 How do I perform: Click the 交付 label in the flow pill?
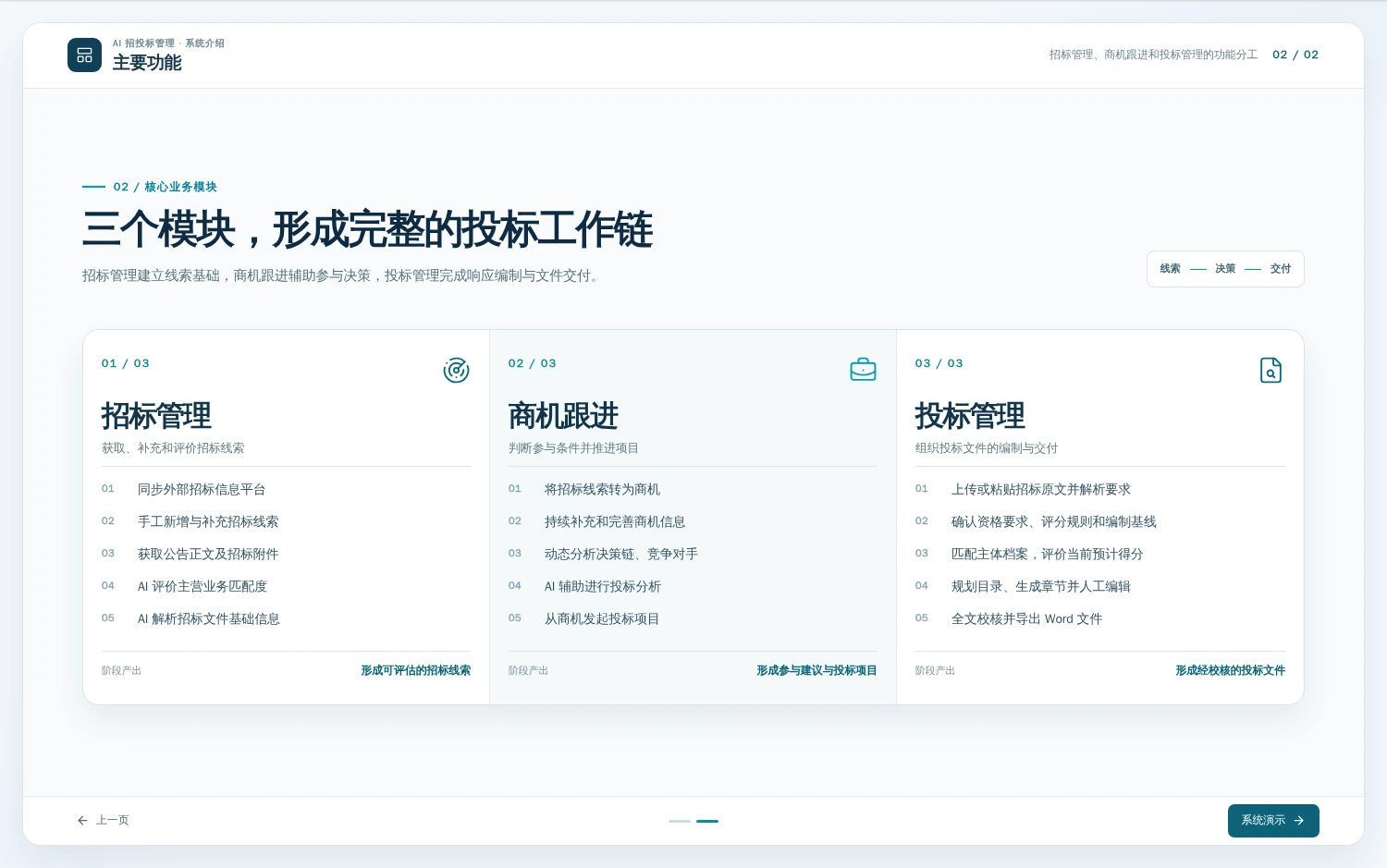(x=1281, y=268)
